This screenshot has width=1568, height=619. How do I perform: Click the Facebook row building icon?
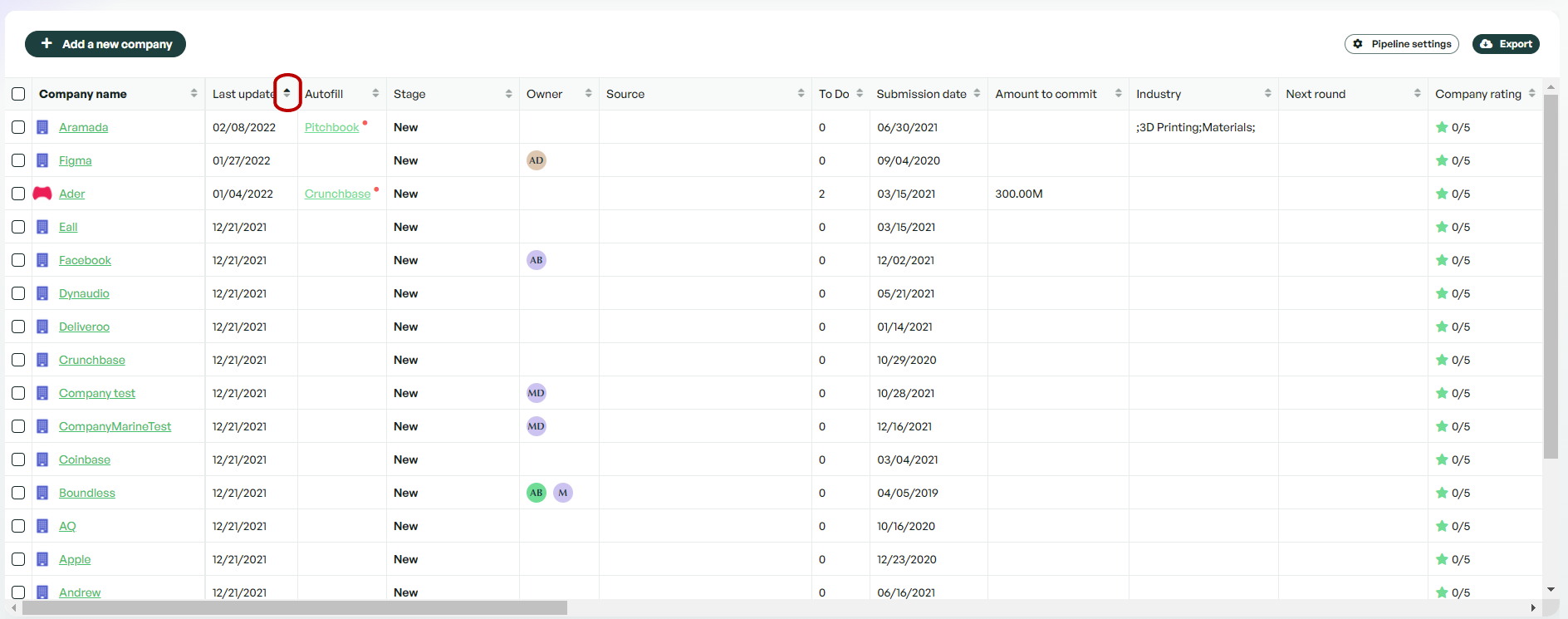pos(42,260)
